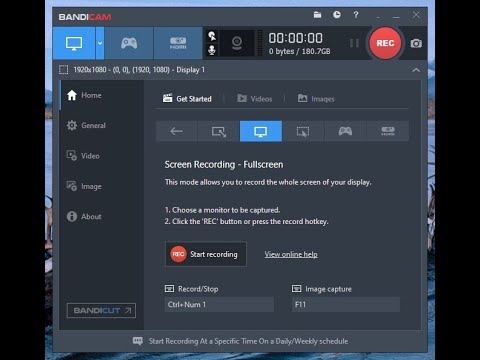Click the Screen Recording - Fullscreen heading
The height and width of the screenshot is (360, 480).
[x=224, y=164]
